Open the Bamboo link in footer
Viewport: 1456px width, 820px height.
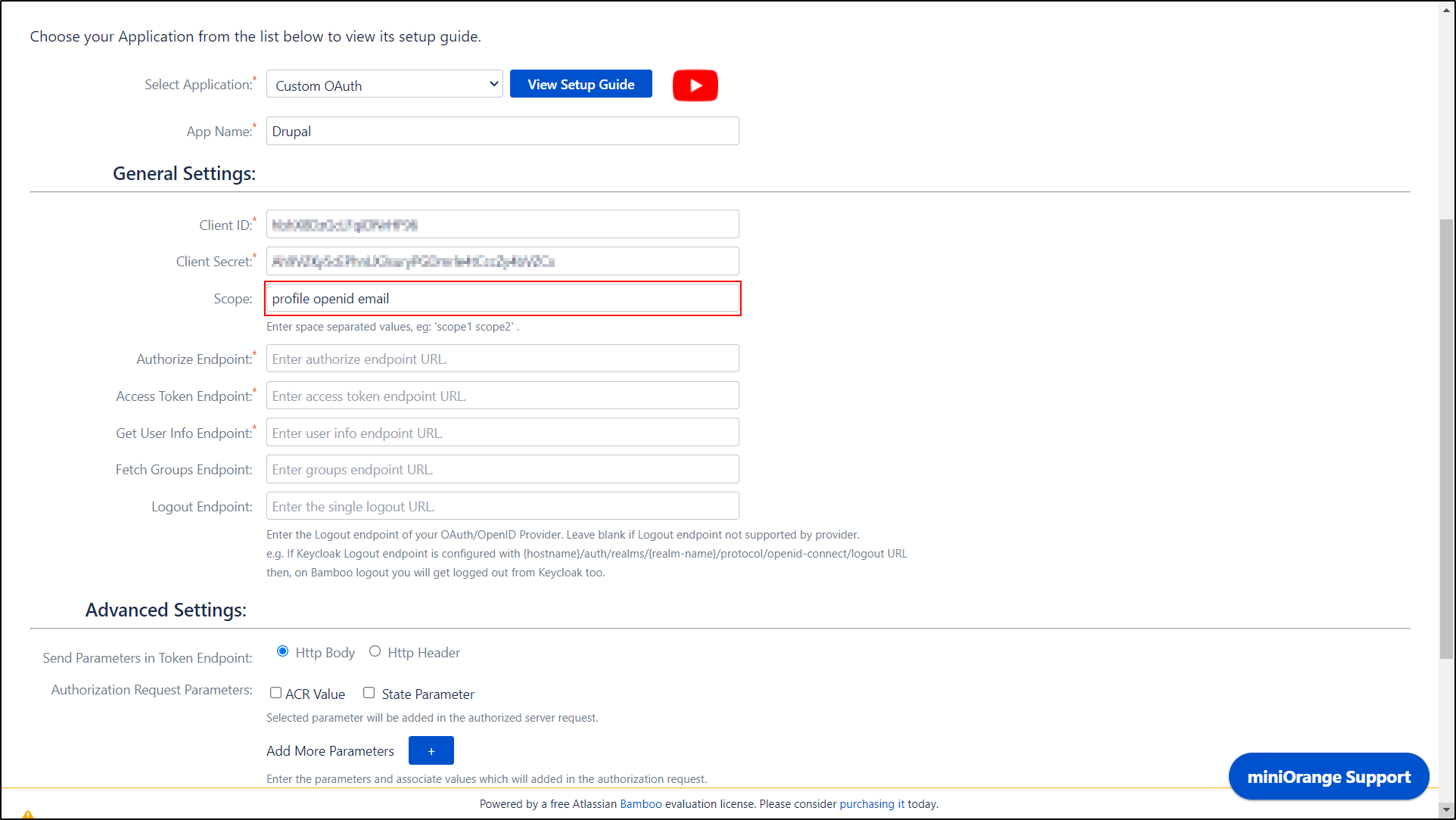pyautogui.click(x=640, y=804)
